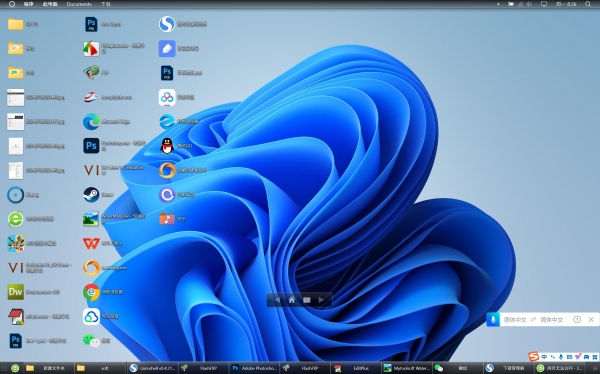Select the WaterMark.exe shortcut icon

(91, 219)
